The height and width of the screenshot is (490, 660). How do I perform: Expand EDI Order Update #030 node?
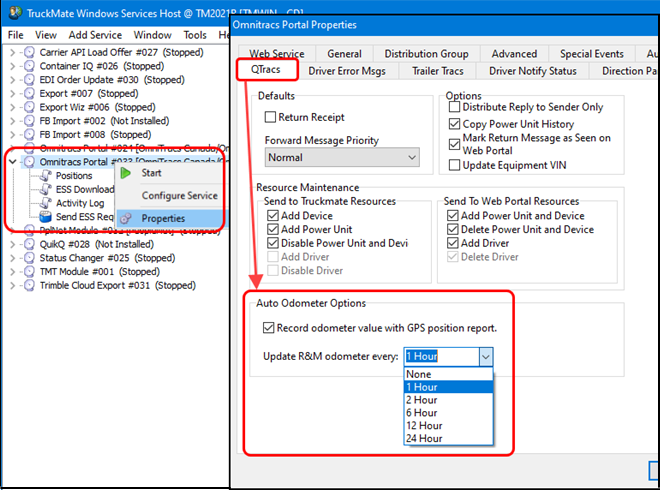tap(12, 80)
